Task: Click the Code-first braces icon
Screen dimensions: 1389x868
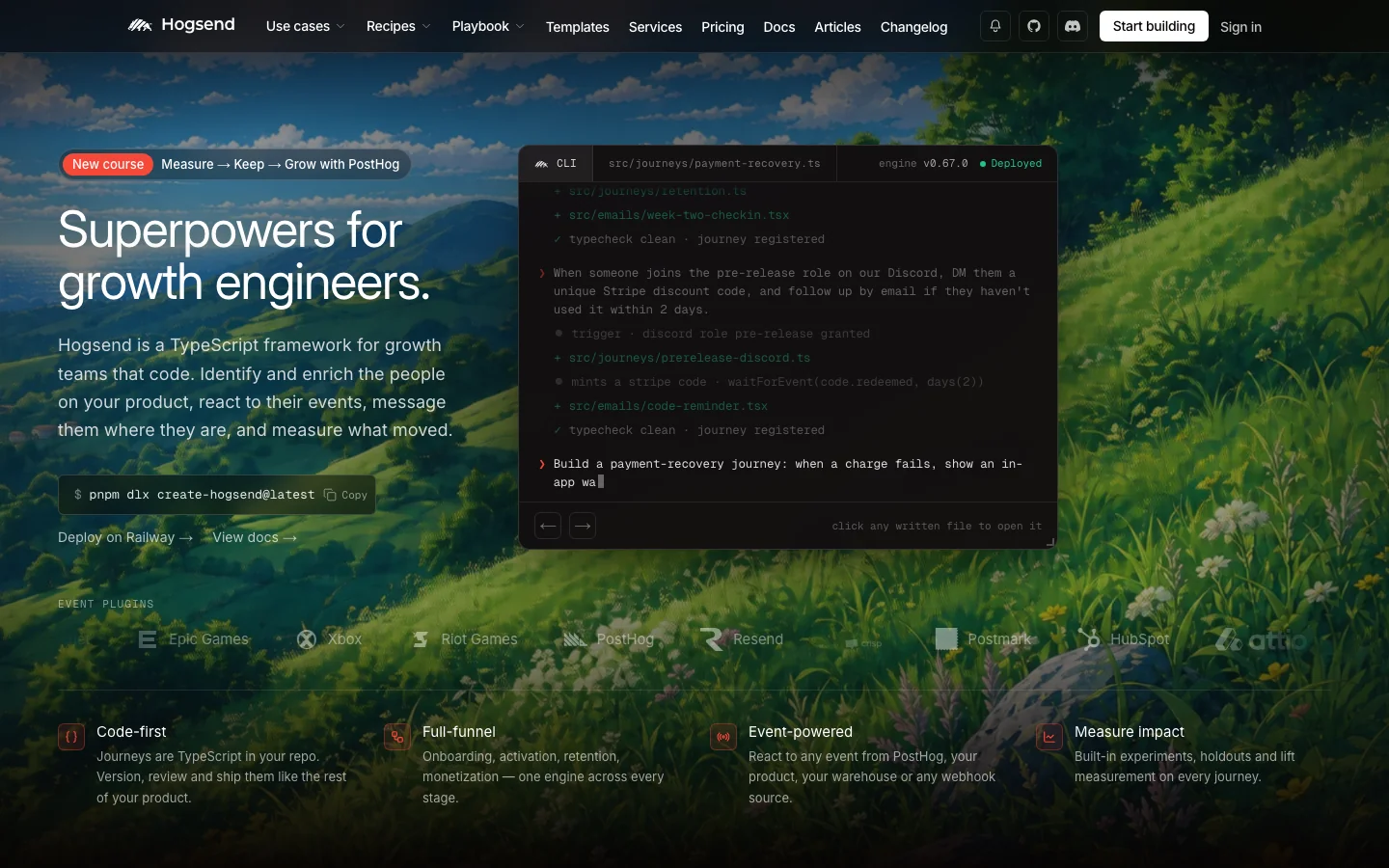Action: point(71,737)
